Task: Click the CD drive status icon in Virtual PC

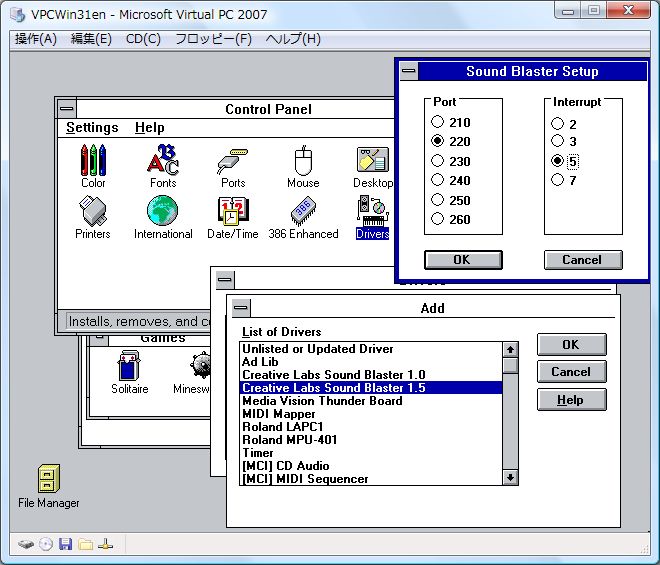Action: pos(46,544)
